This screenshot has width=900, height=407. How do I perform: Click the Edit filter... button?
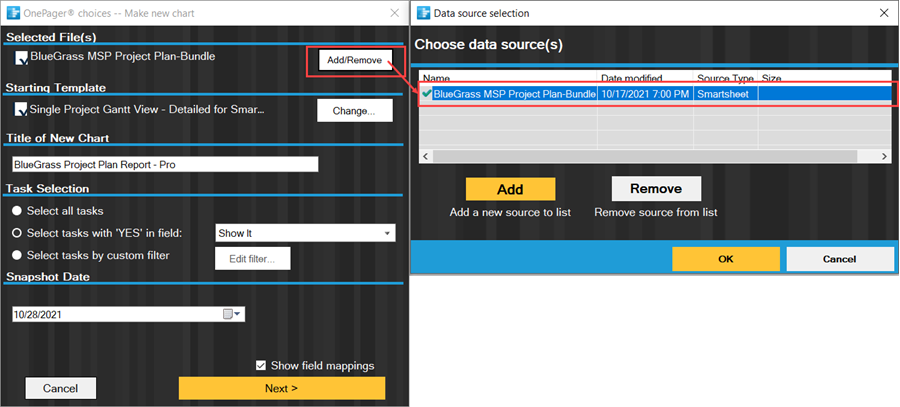[x=253, y=258]
